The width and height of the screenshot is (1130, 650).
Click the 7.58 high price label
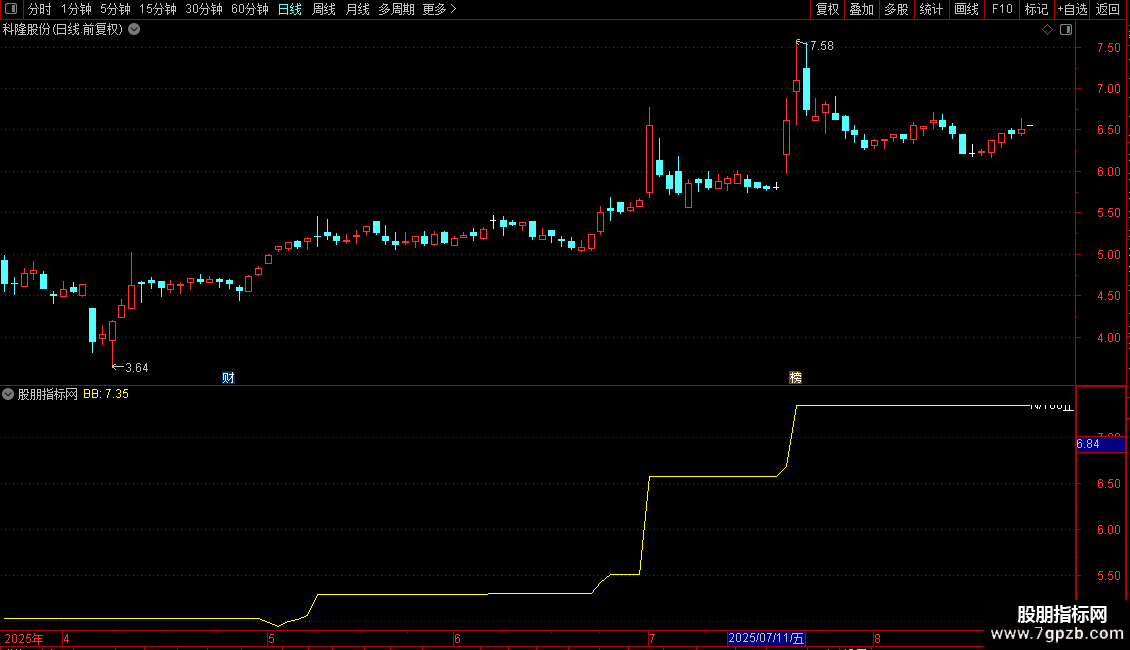[822, 46]
